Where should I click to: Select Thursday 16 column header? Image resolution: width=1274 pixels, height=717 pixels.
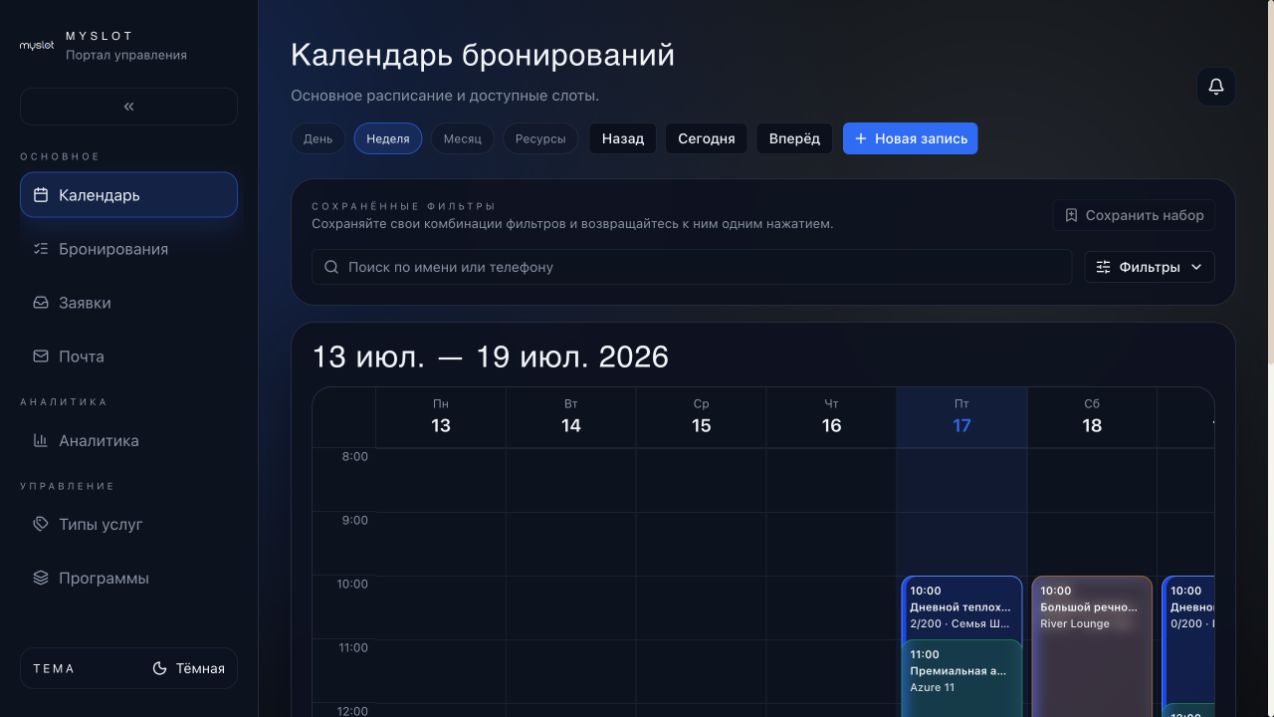coord(831,417)
